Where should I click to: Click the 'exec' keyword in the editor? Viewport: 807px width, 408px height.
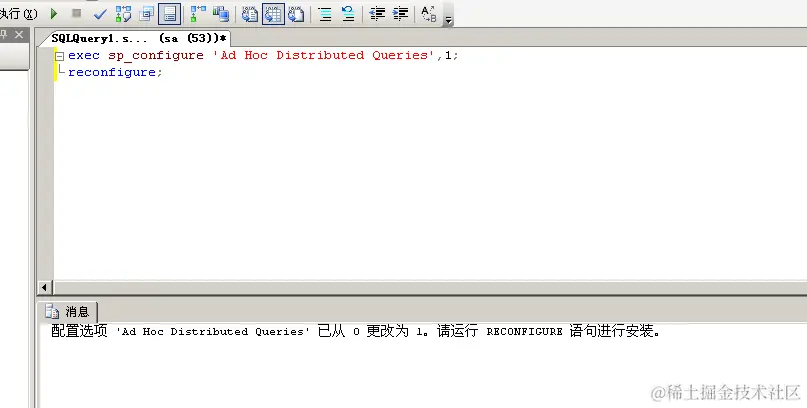pos(84,55)
